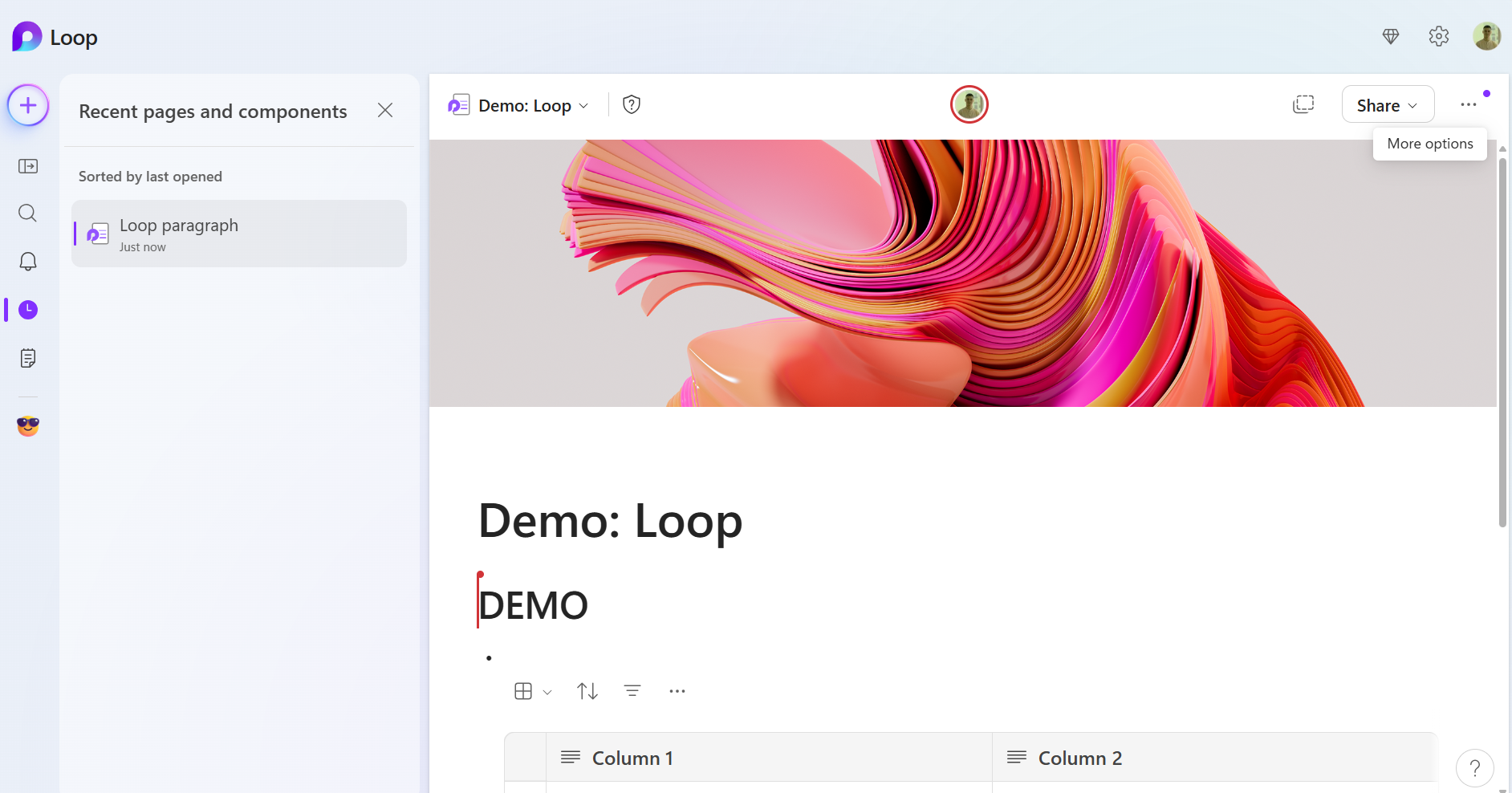Click the Loop logo icon
The image size is (1512, 793).
coord(26,37)
